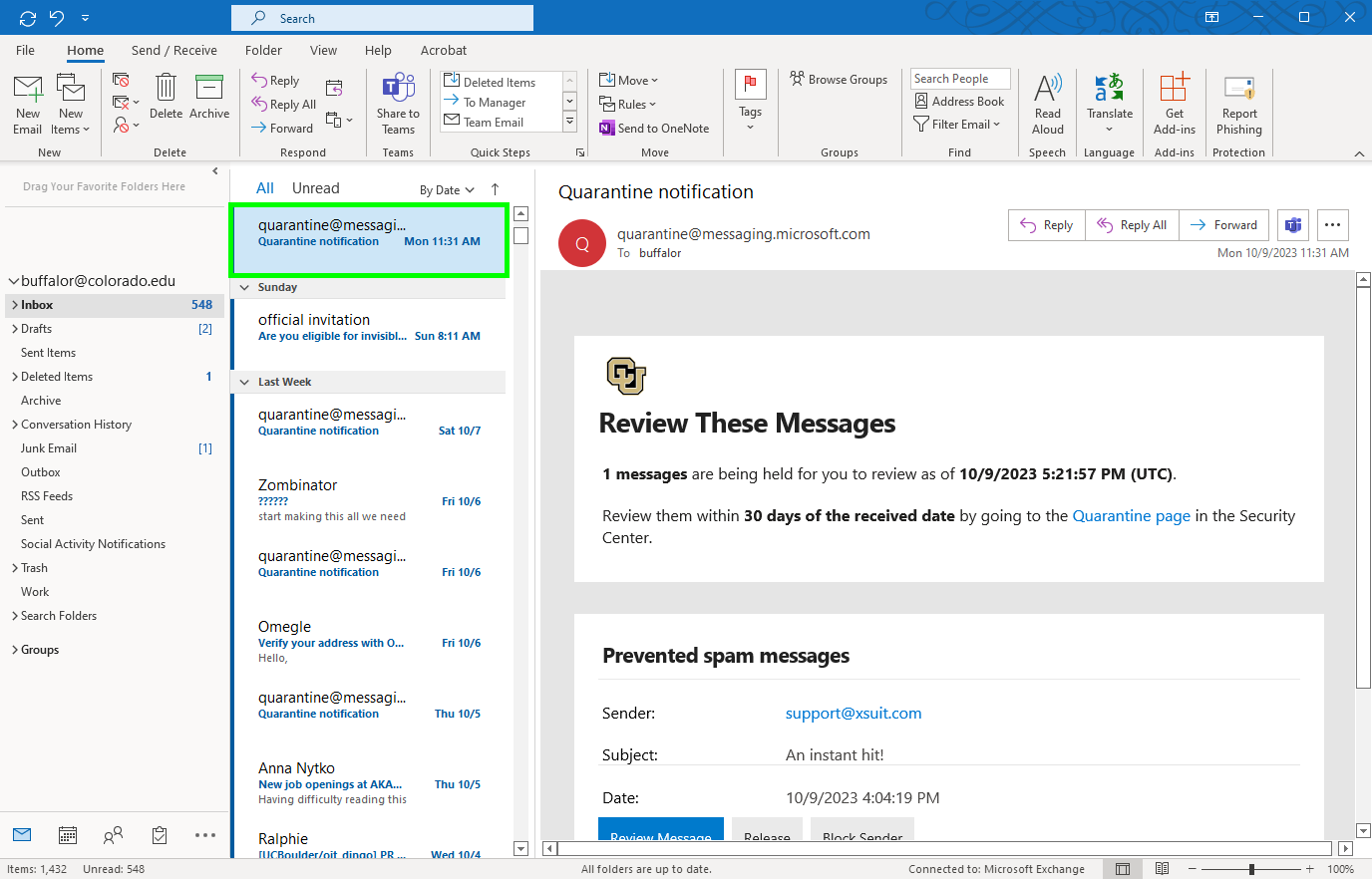This screenshot has width=1372, height=879.
Task: Open the Tags flag button
Action: pyautogui.click(x=750, y=101)
